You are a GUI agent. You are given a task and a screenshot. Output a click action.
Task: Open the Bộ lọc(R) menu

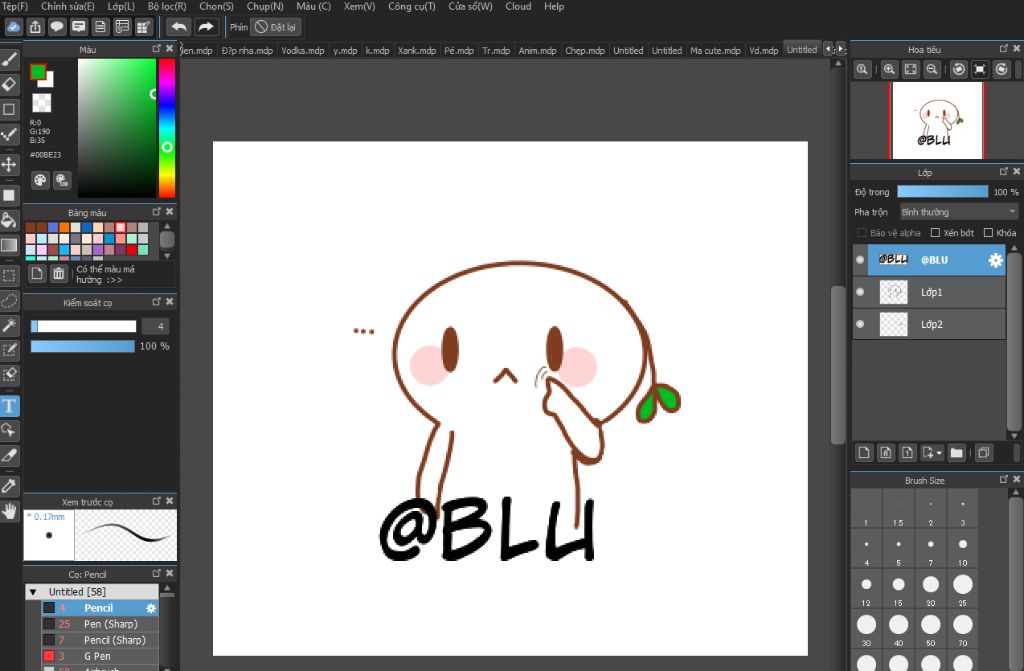coord(167,7)
